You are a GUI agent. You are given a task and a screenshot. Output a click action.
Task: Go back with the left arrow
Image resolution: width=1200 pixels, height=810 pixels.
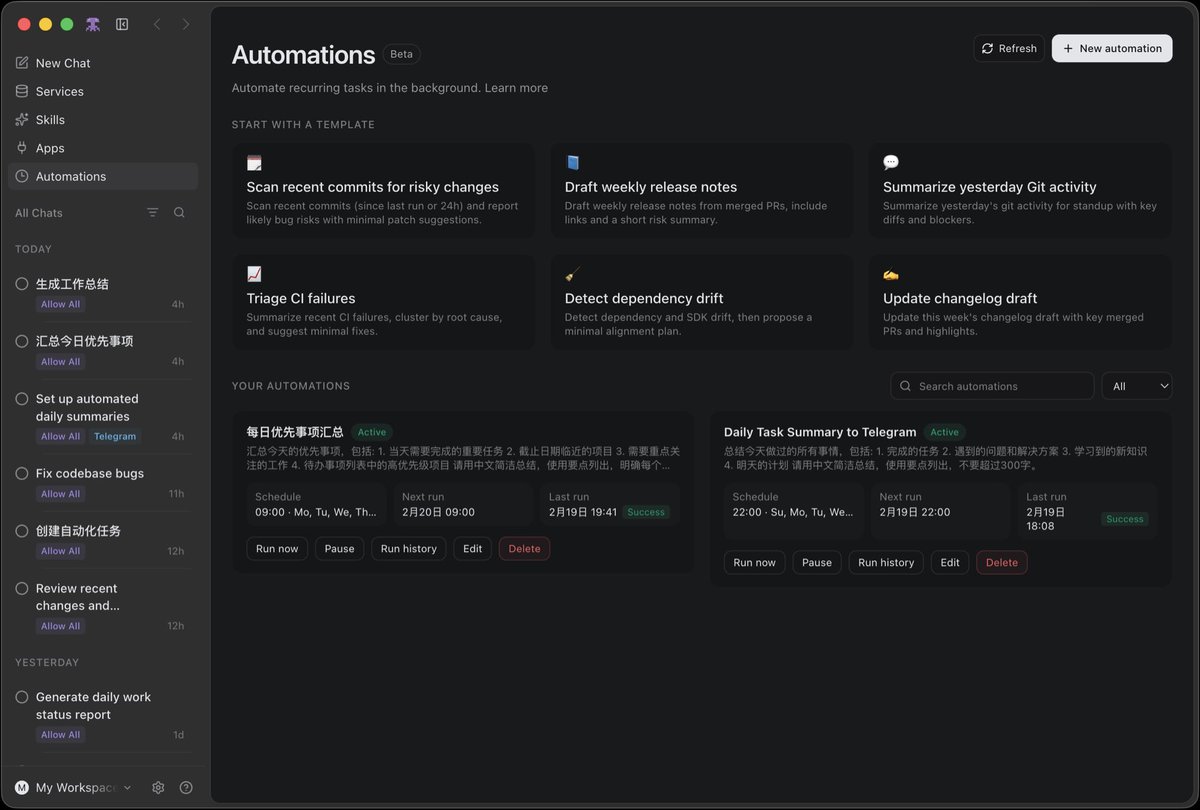(157, 24)
